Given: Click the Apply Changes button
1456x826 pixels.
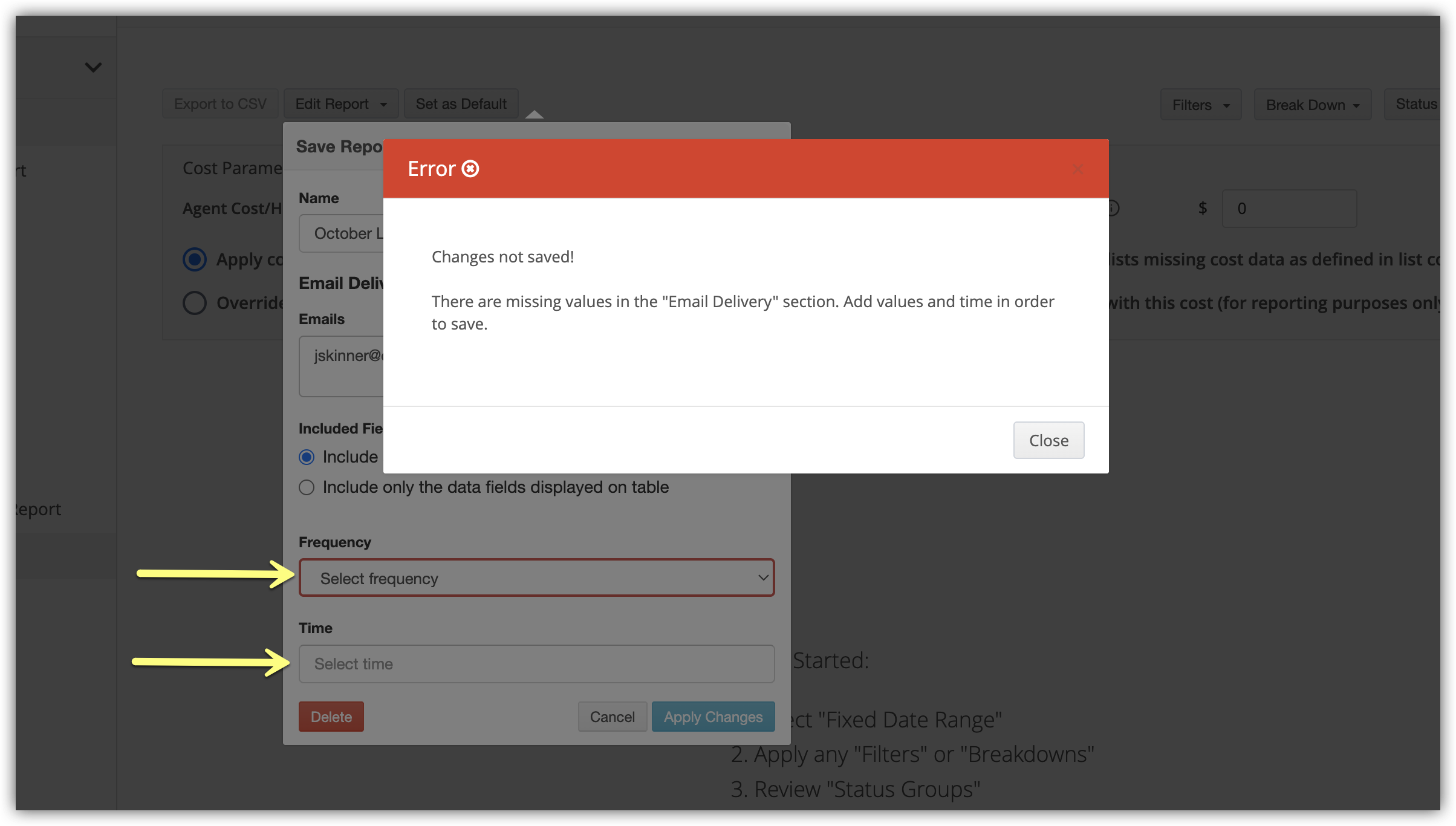Looking at the screenshot, I should [713, 717].
